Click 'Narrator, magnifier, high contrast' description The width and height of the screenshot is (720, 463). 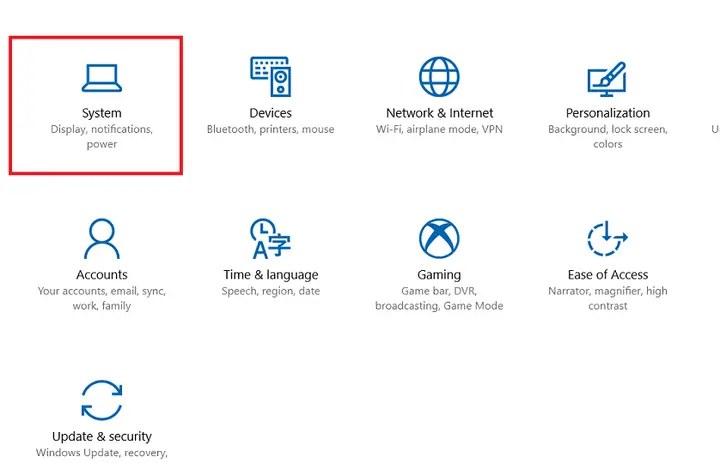[x=608, y=298]
